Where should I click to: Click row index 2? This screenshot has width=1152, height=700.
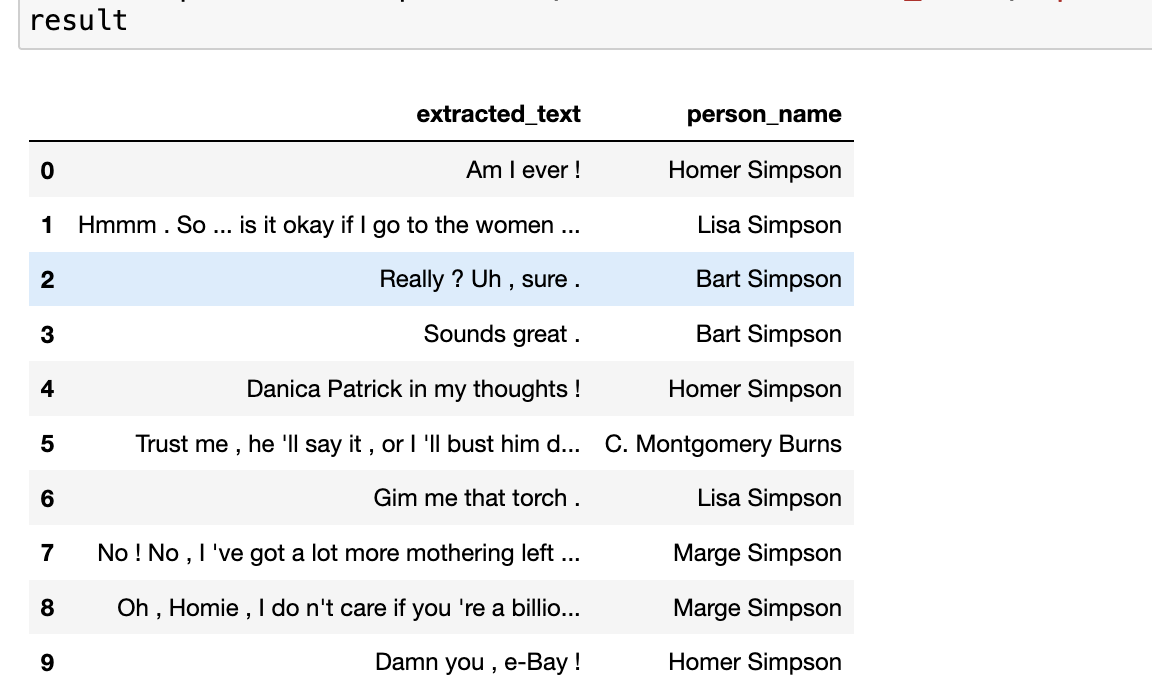click(47, 280)
